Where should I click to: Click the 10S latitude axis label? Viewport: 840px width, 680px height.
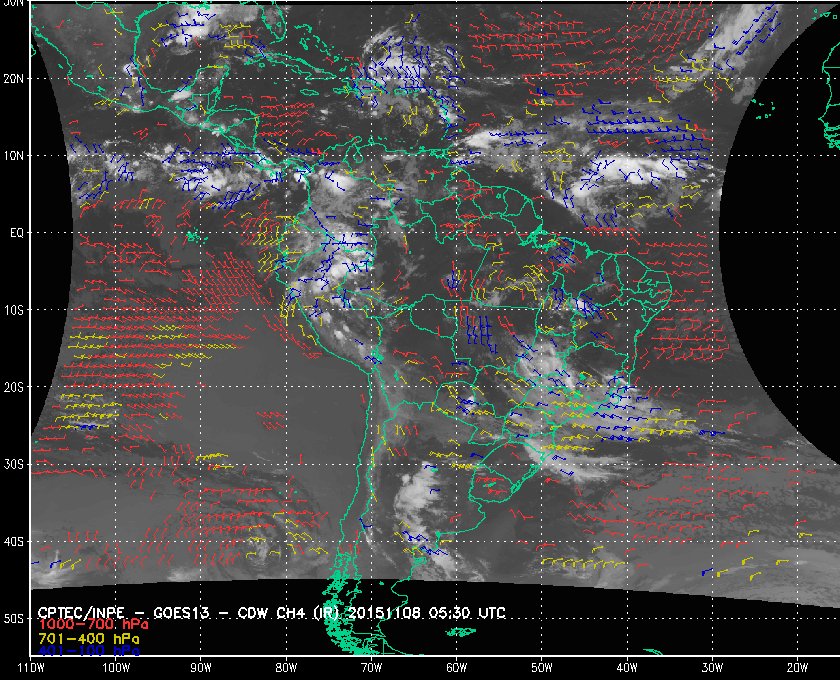(14, 310)
